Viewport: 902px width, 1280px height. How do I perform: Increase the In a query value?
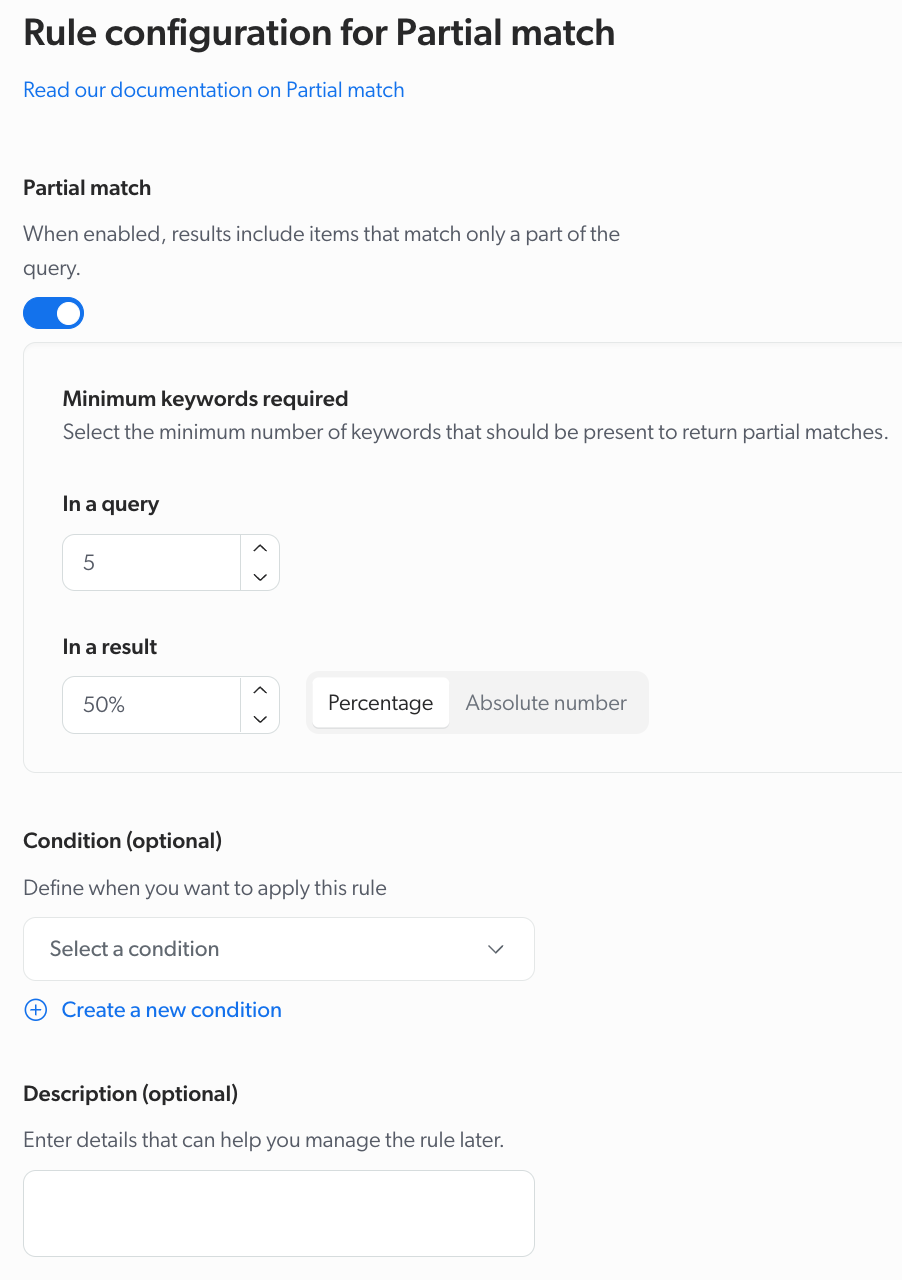[260, 548]
